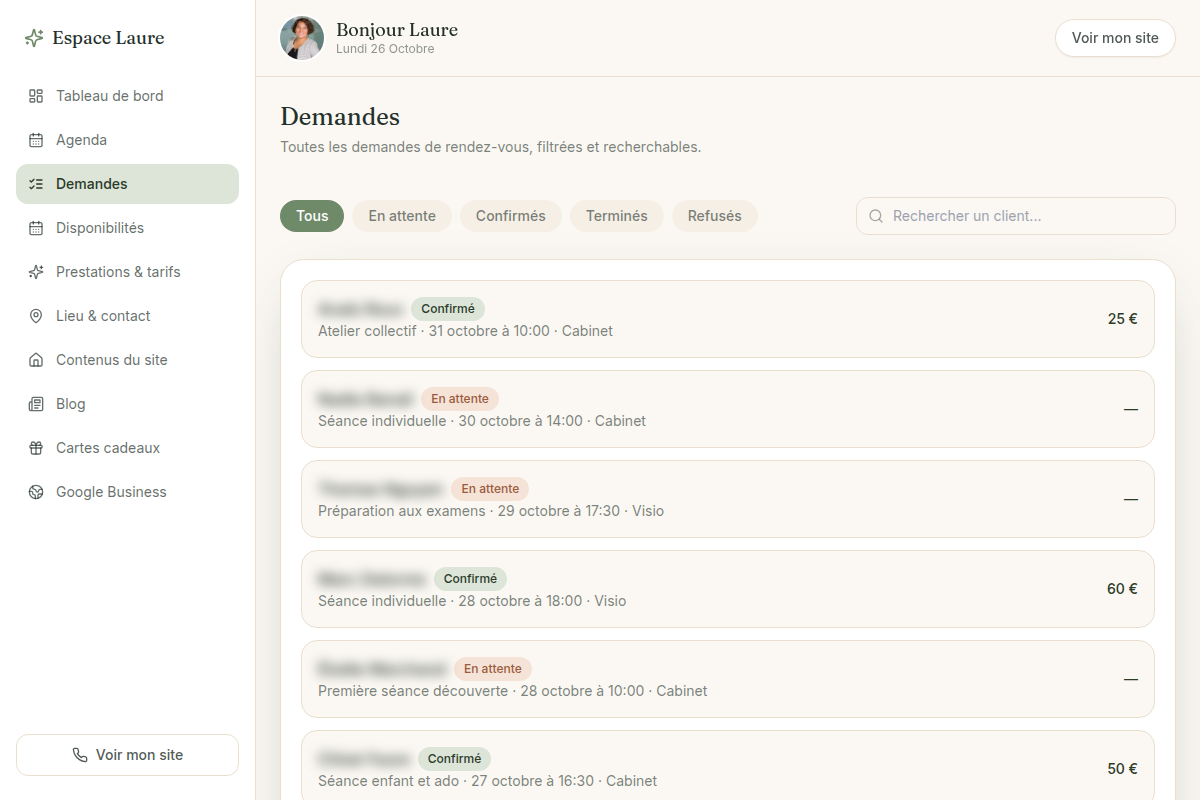Click Voir mon site button in sidebar
This screenshot has width=1200, height=800.
(x=127, y=755)
